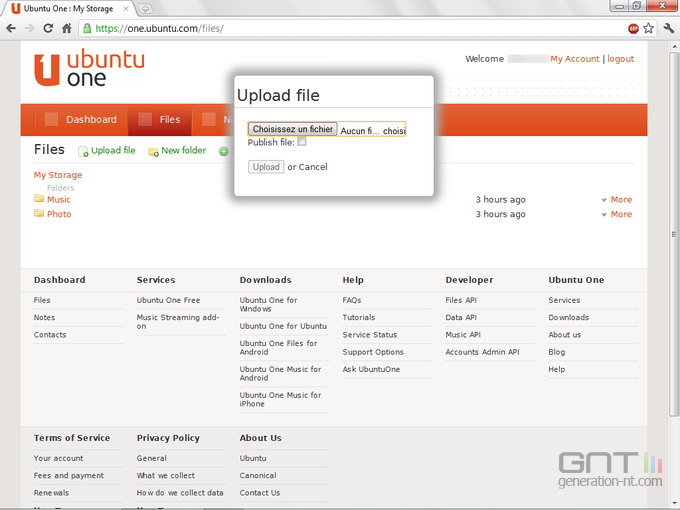The image size is (680, 510).
Task: Click the New folder icon
Action: 153,152
